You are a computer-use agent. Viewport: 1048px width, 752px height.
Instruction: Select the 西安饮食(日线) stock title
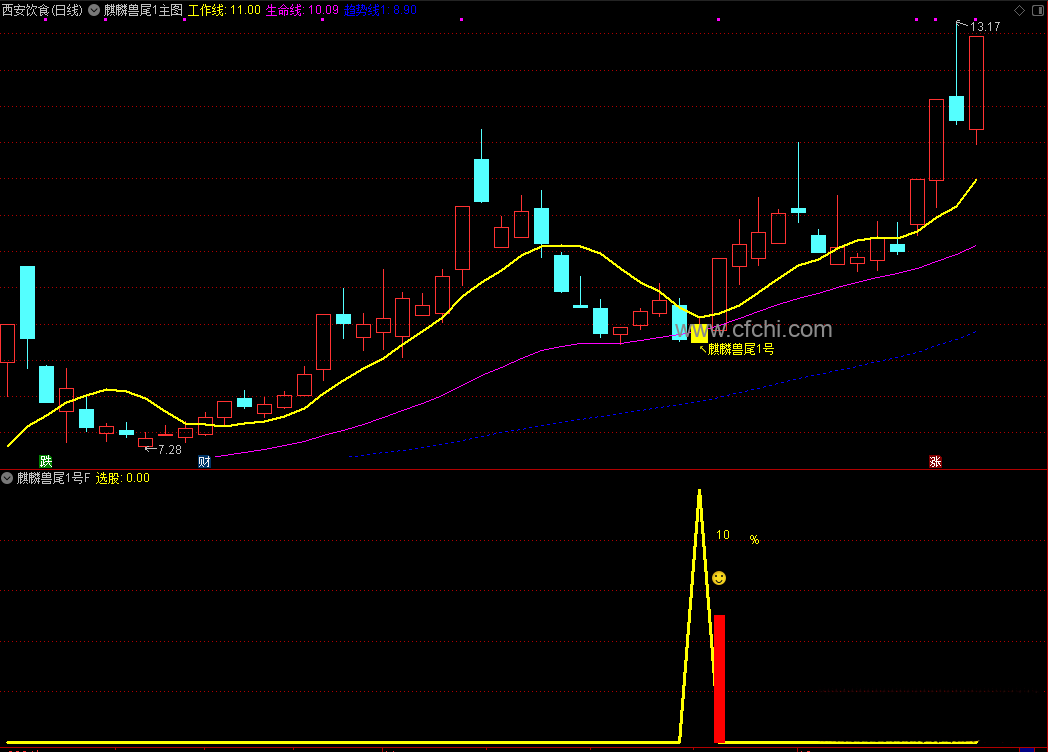tap(43, 10)
